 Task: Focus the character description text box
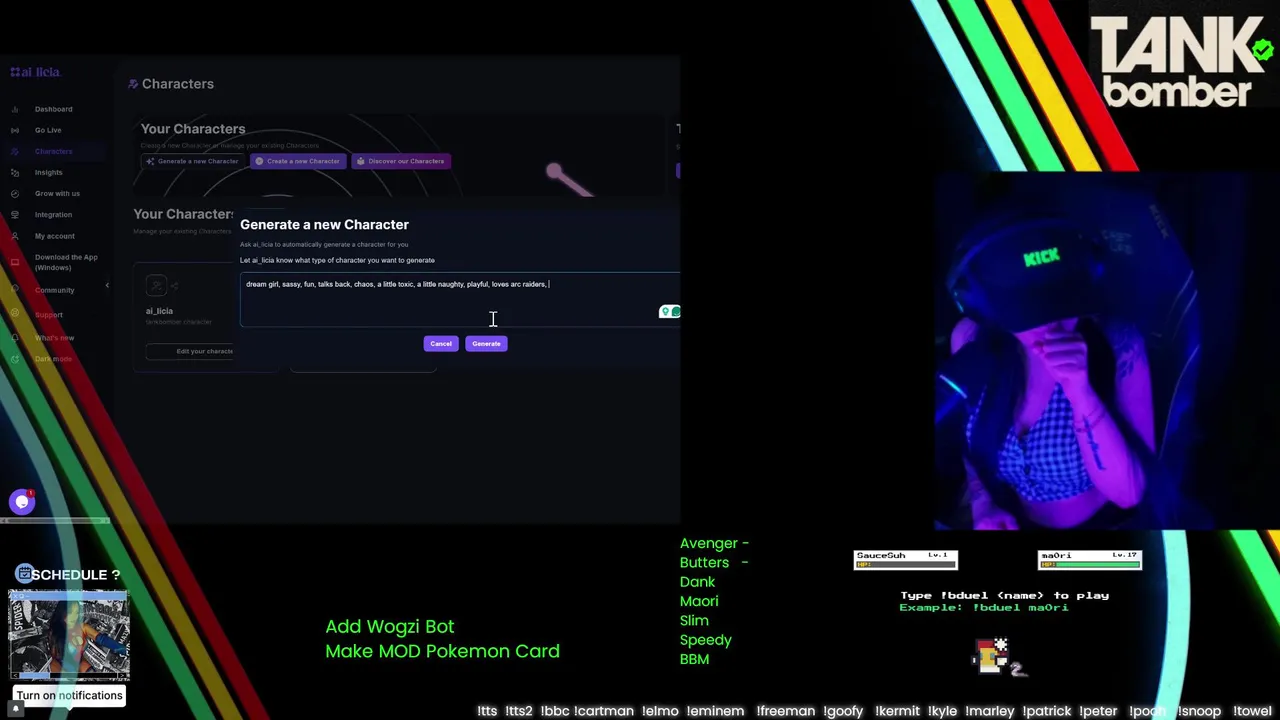tap(459, 299)
